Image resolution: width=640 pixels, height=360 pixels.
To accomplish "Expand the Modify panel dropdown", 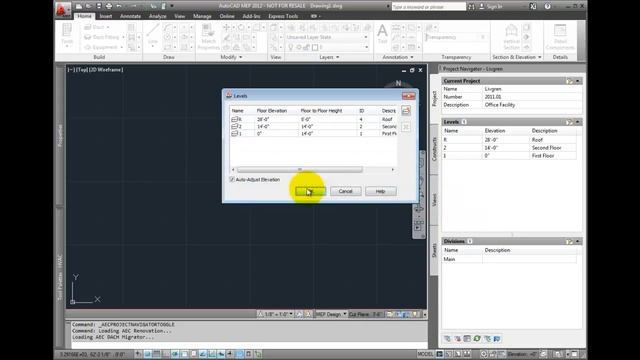I will click(x=231, y=57).
